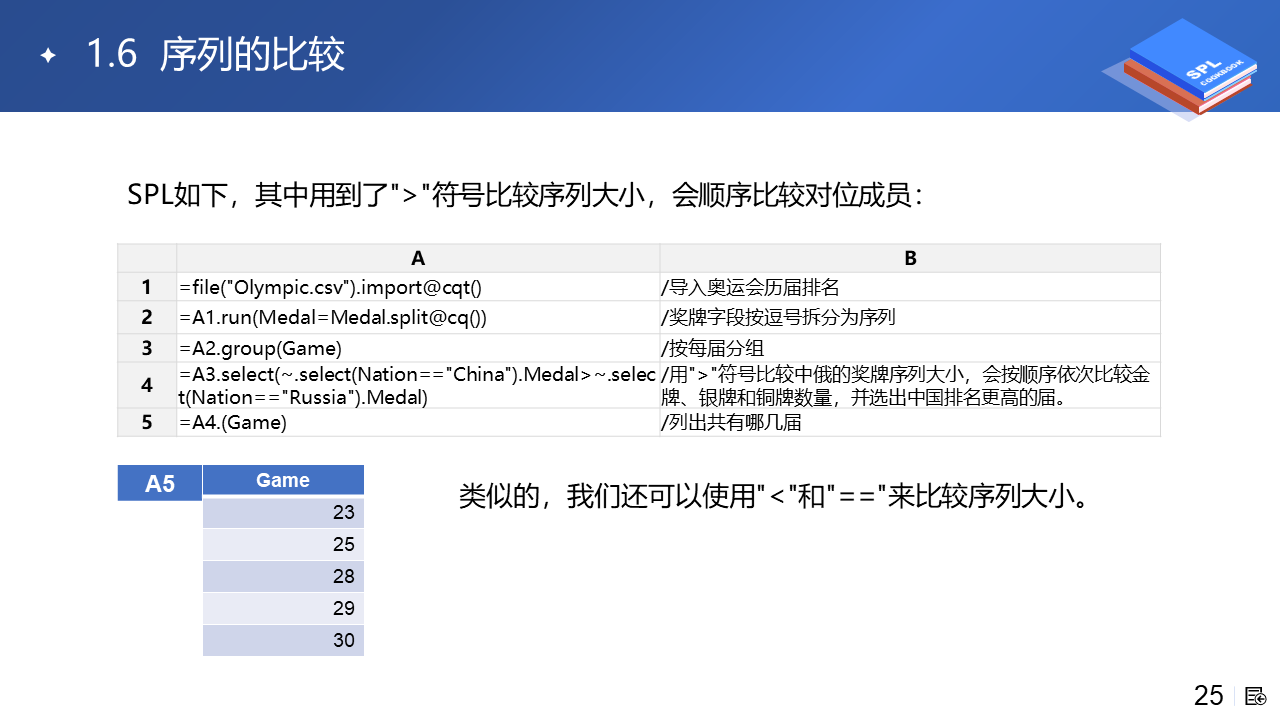
Task: Click the sentence starting with "类似的"
Action: click(x=773, y=495)
